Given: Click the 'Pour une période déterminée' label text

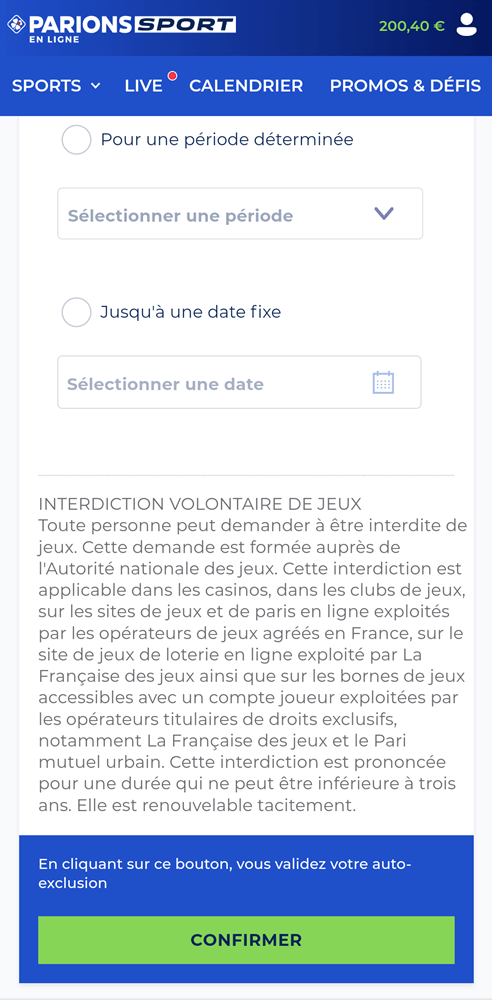Looking at the screenshot, I should 227,140.
